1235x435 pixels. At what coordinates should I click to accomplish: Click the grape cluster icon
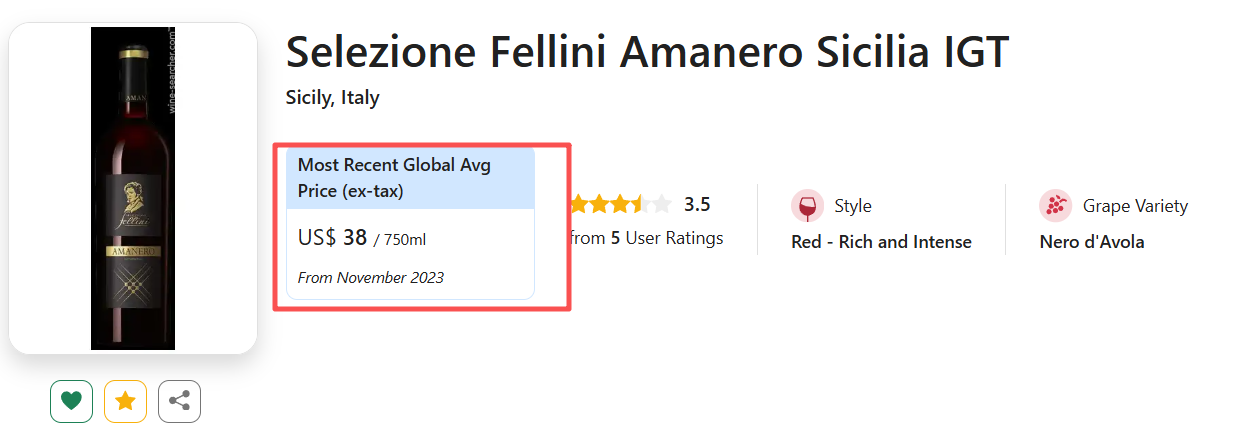pos(1055,206)
